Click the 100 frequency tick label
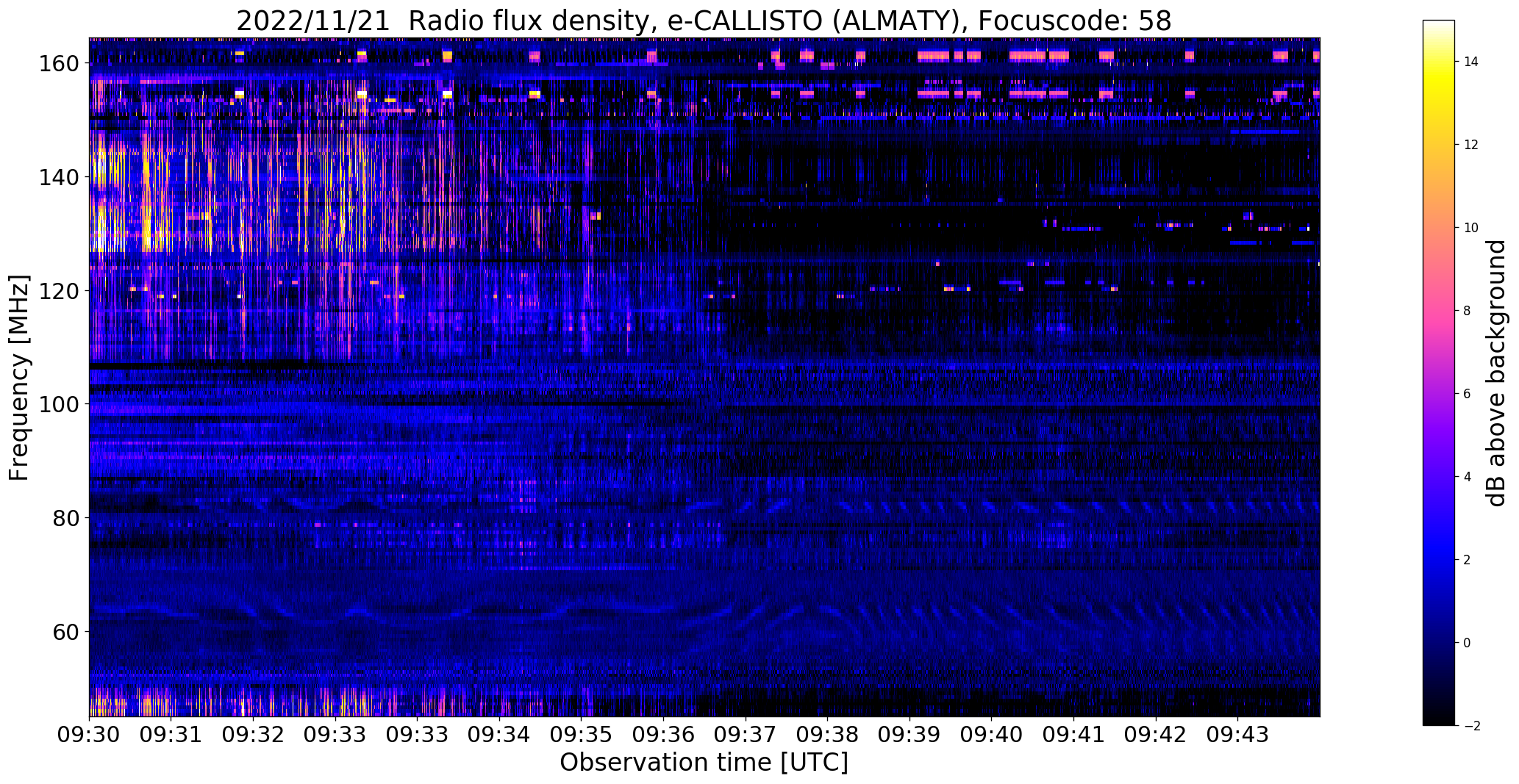This screenshot has width=1519, height=784. click(58, 404)
